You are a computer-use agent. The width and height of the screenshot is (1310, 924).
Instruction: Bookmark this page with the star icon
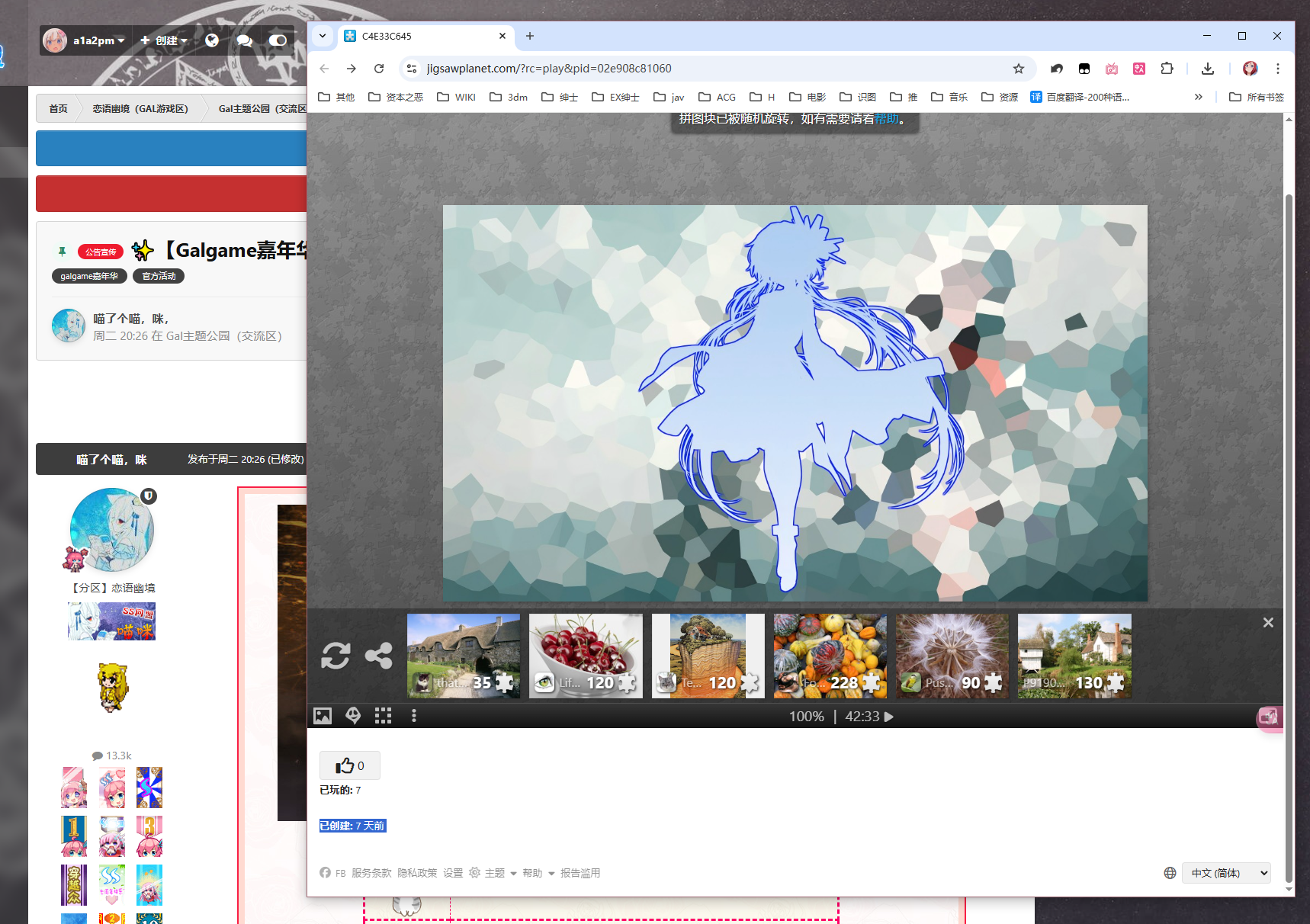[1019, 69]
